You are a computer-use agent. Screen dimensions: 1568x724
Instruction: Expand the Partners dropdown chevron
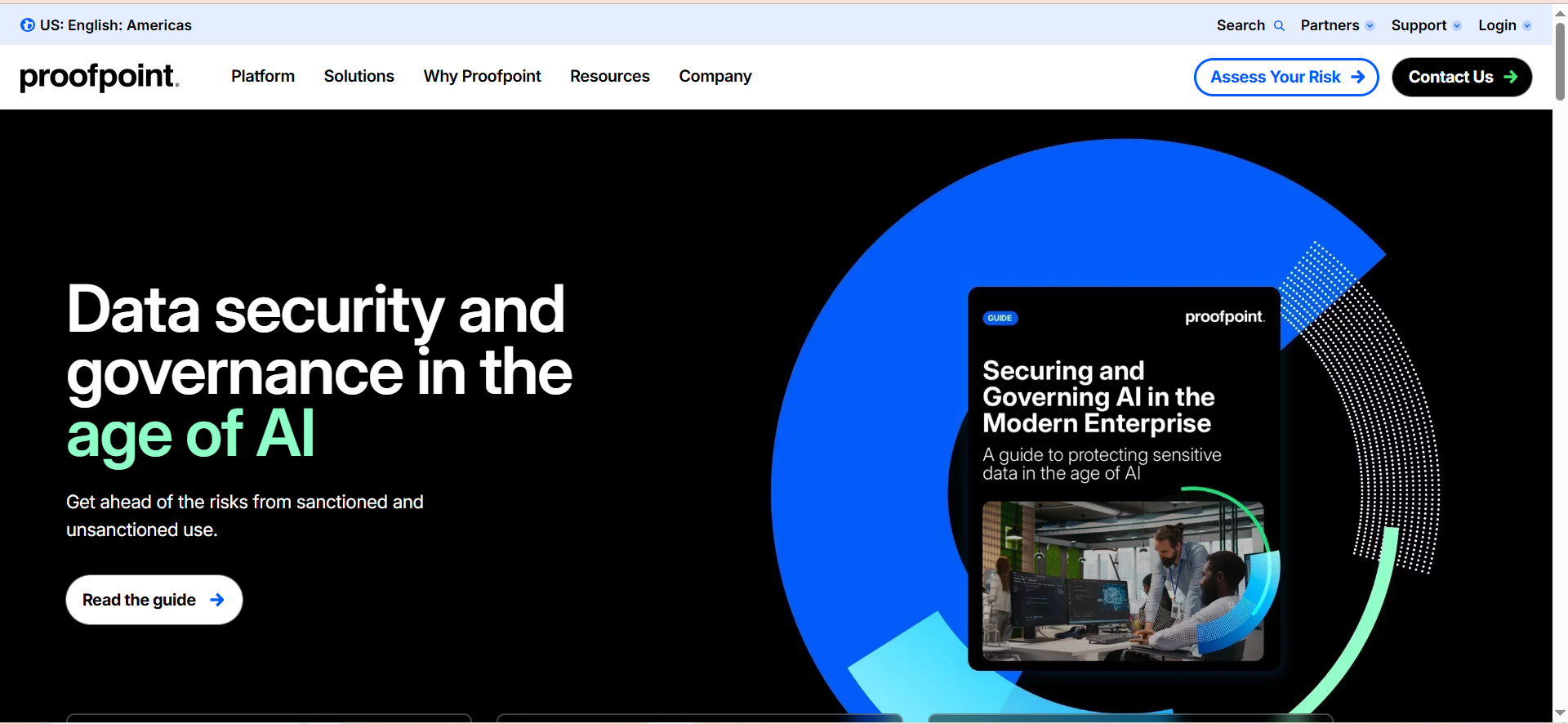[x=1370, y=26]
